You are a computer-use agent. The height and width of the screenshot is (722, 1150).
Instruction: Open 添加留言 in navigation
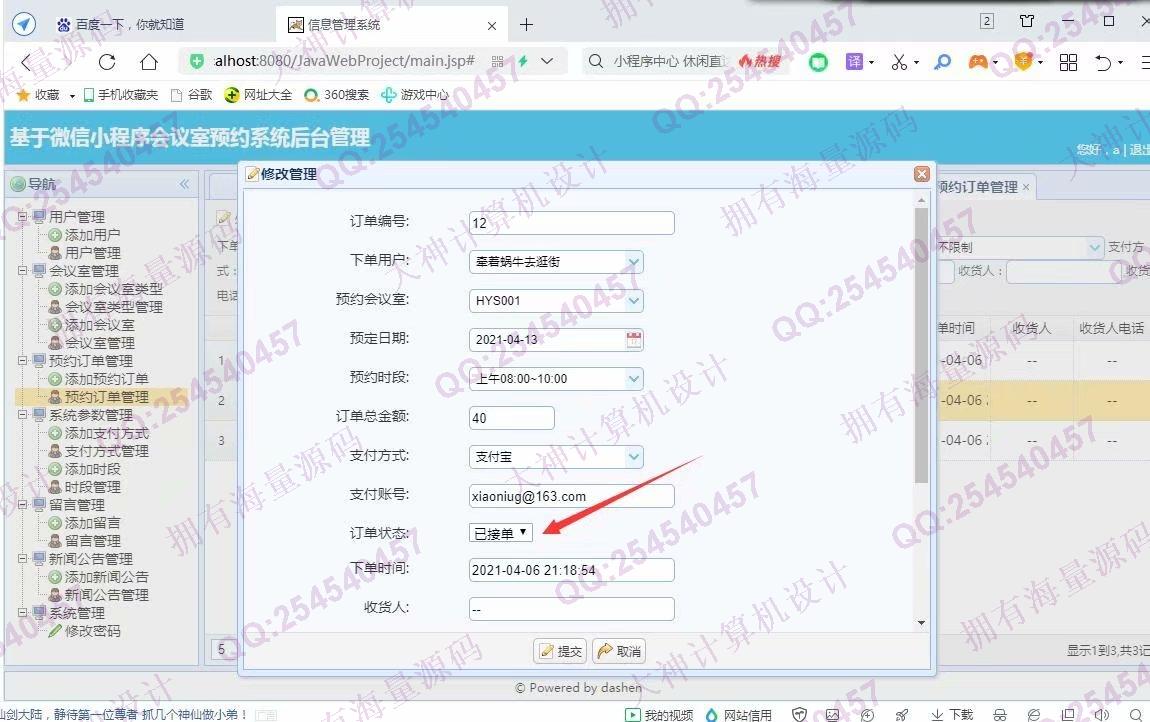(84, 522)
